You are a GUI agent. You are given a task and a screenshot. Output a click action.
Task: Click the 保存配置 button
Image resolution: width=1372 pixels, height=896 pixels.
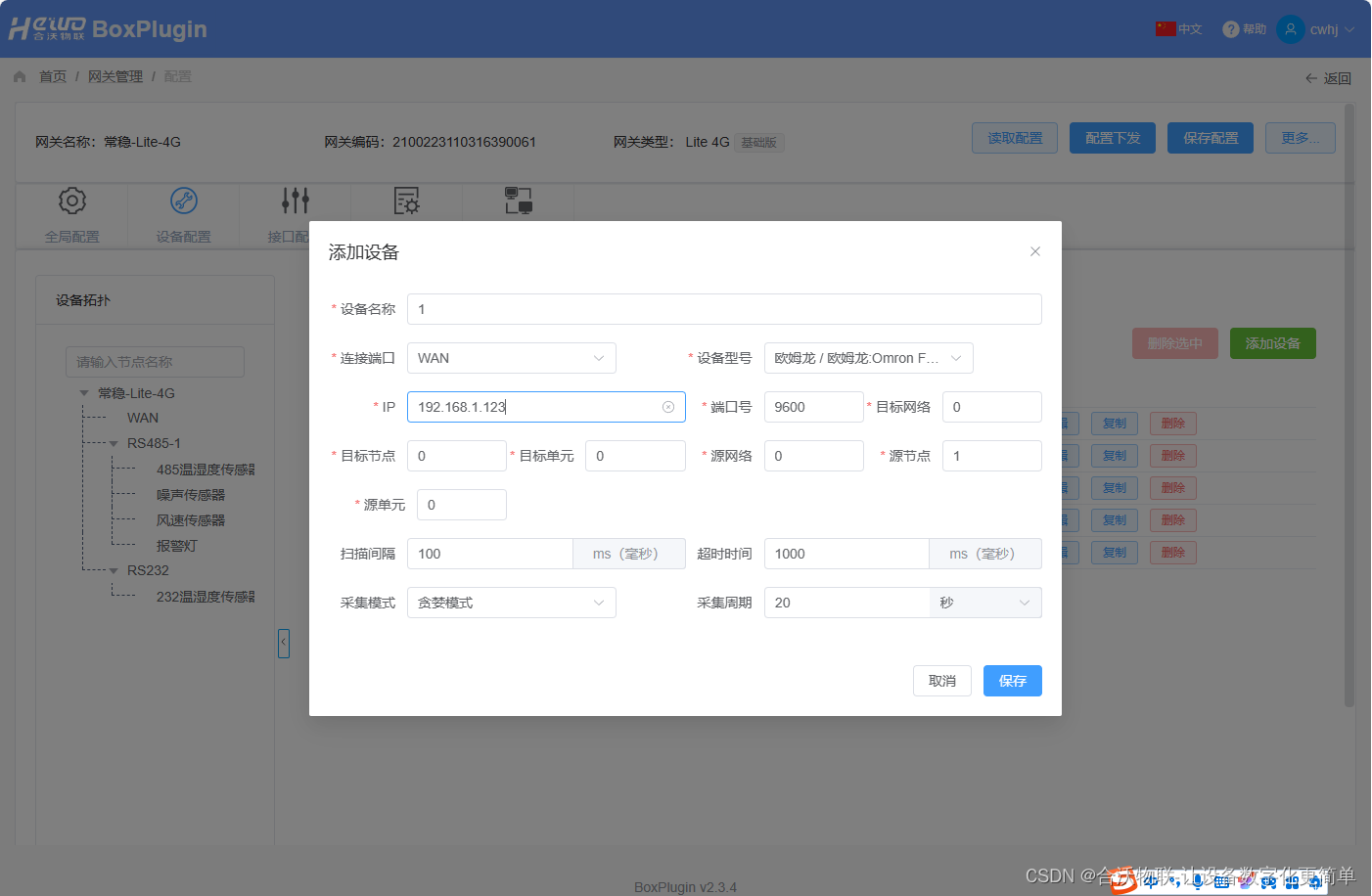point(1211,138)
